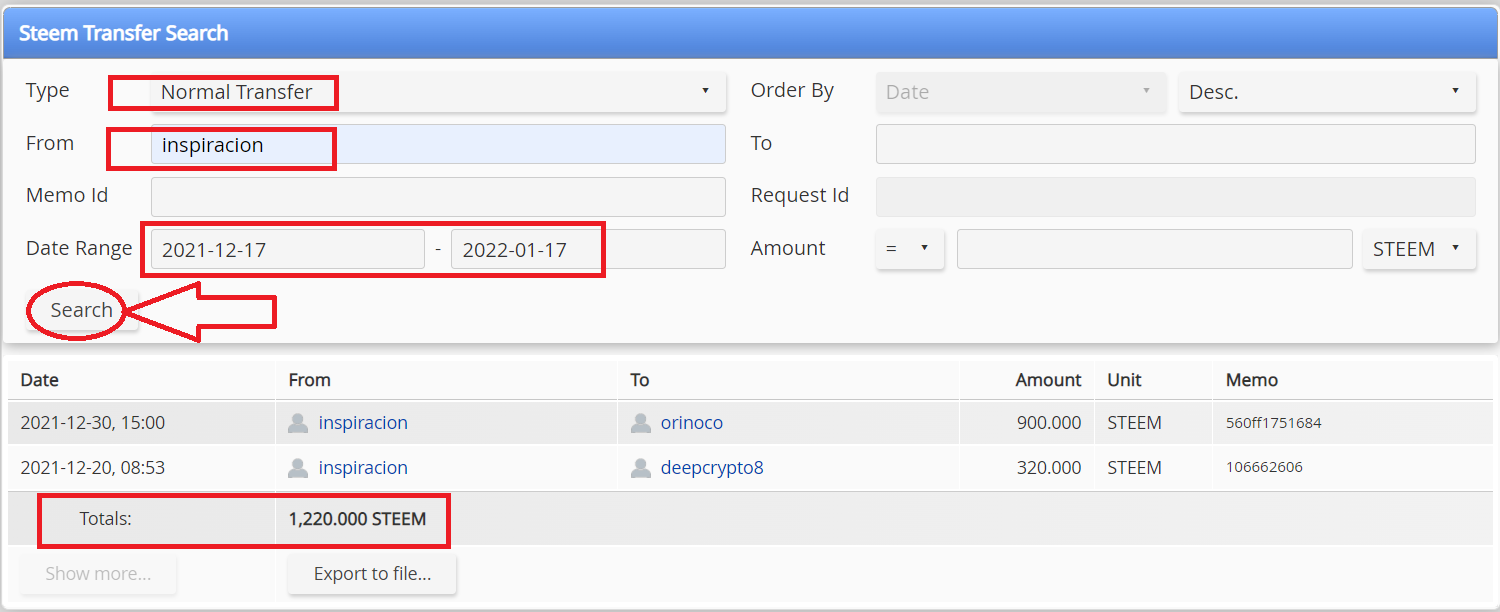Open the Order By Date dropdown

pos(1020,92)
